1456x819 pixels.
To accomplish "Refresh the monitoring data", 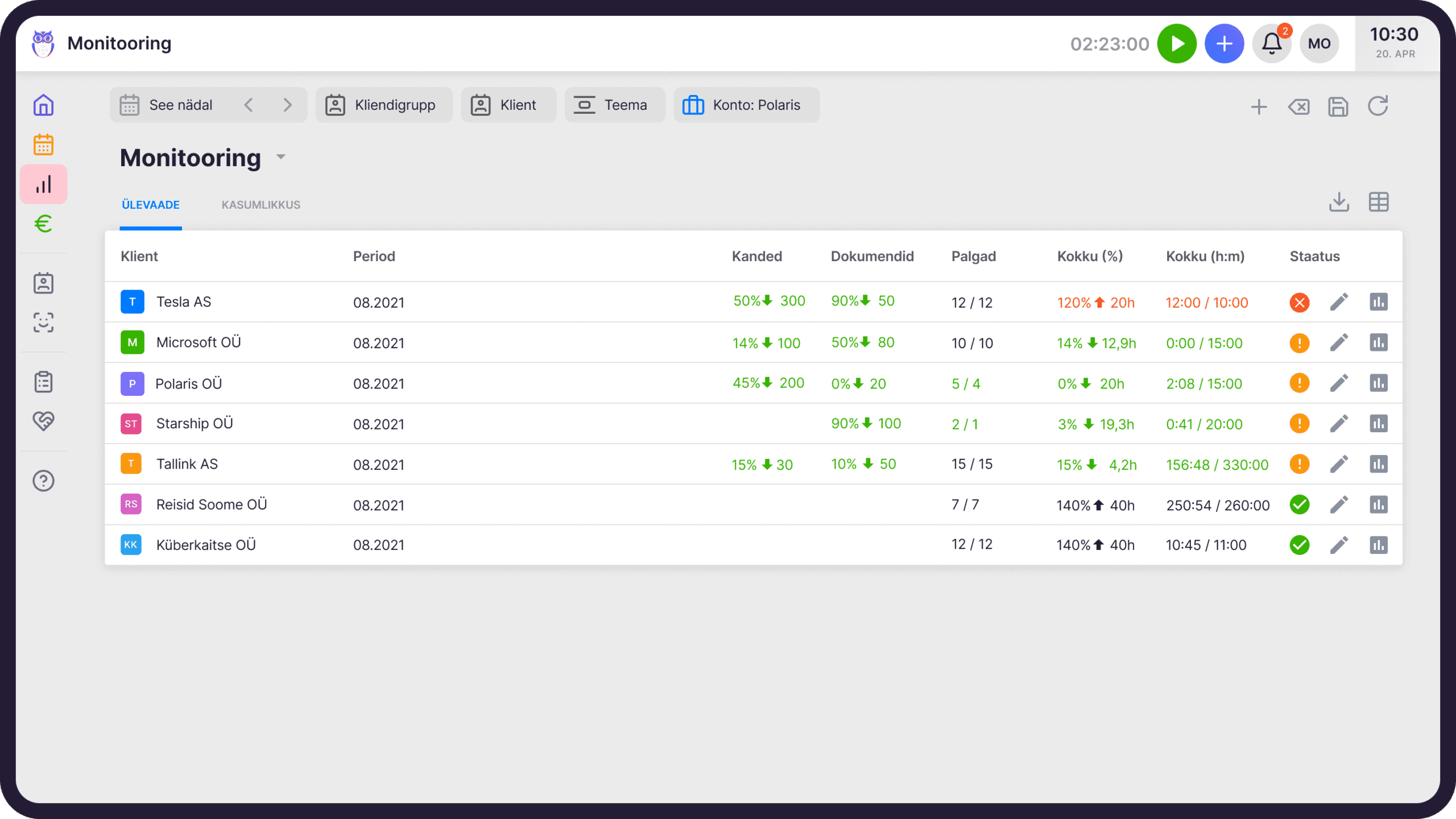I will tap(1378, 106).
